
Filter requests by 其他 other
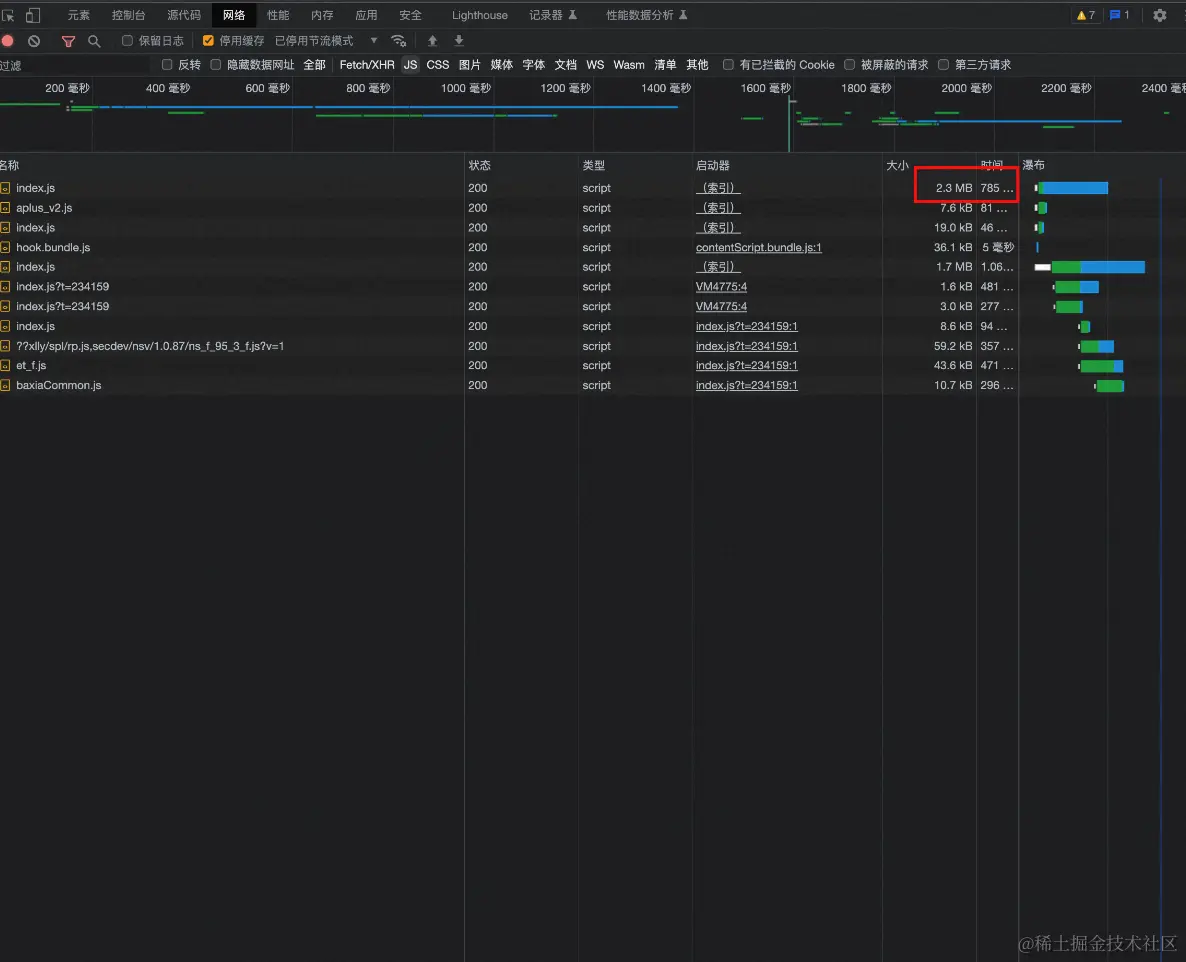click(x=697, y=65)
